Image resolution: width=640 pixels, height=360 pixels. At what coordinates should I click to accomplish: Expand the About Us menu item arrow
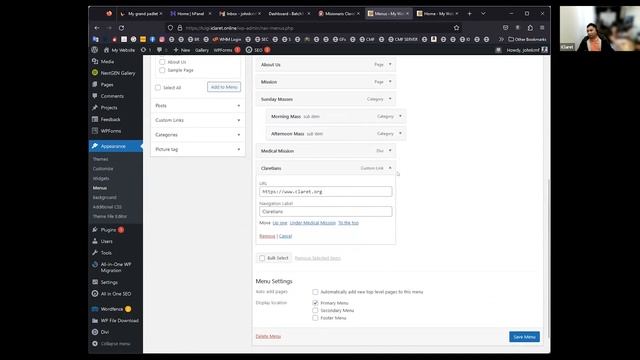(x=390, y=64)
